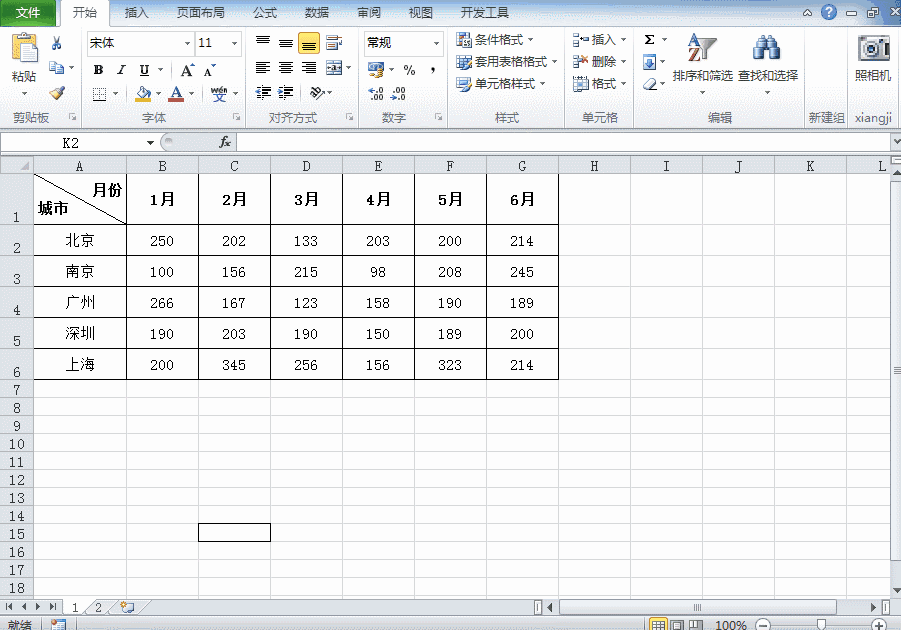This screenshot has width=901, height=630.
Task: Open number format dropdown (常规)
Action: (437, 43)
